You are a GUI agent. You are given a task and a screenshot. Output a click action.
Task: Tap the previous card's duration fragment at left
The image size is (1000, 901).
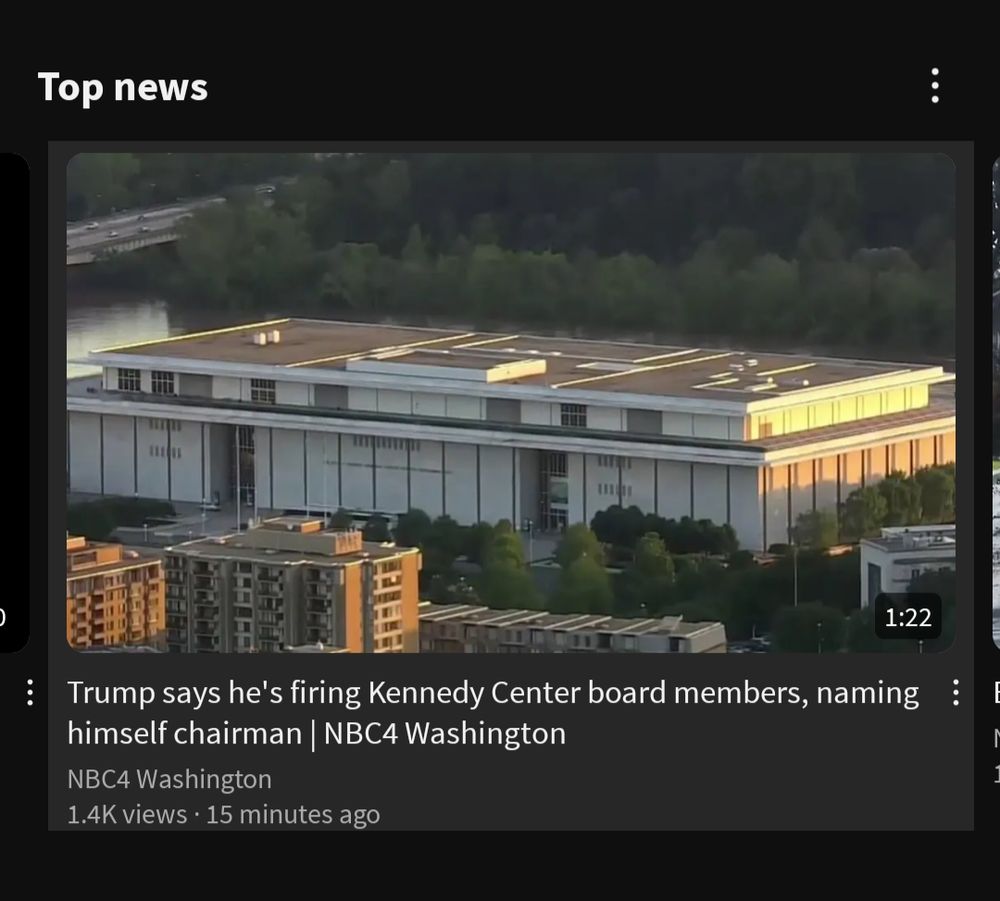click(x=3, y=617)
